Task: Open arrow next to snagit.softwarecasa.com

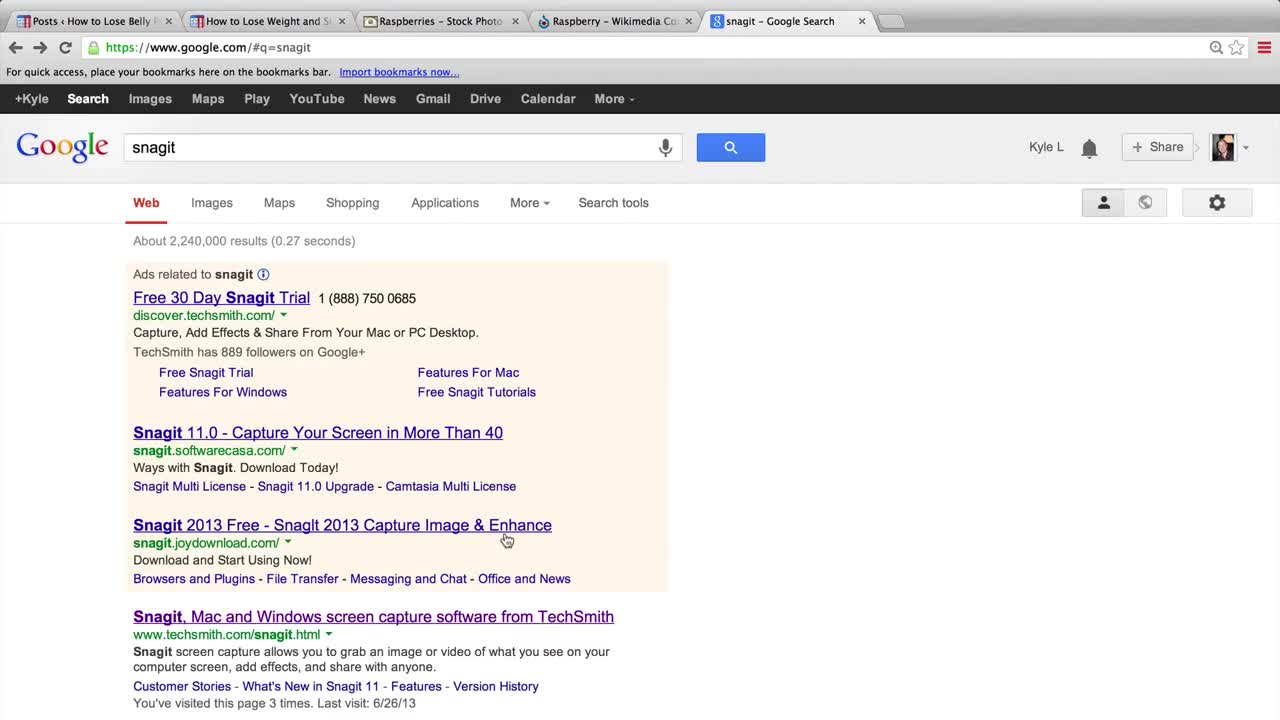Action: [x=294, y=451]
